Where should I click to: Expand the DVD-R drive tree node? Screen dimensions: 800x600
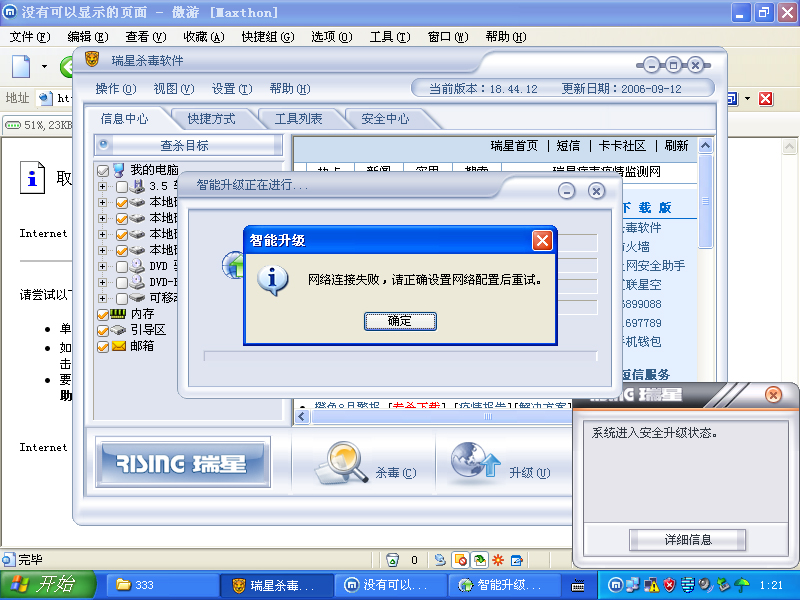pos(103,282)
